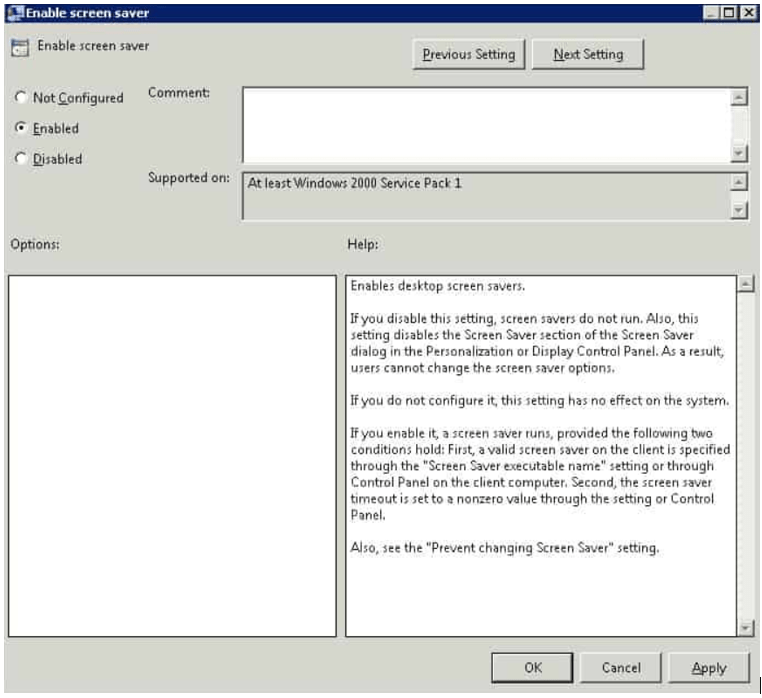This screenshot has height=698, width=762.
Task: Click the 'Options:' label
Action: tap(35, 244)
